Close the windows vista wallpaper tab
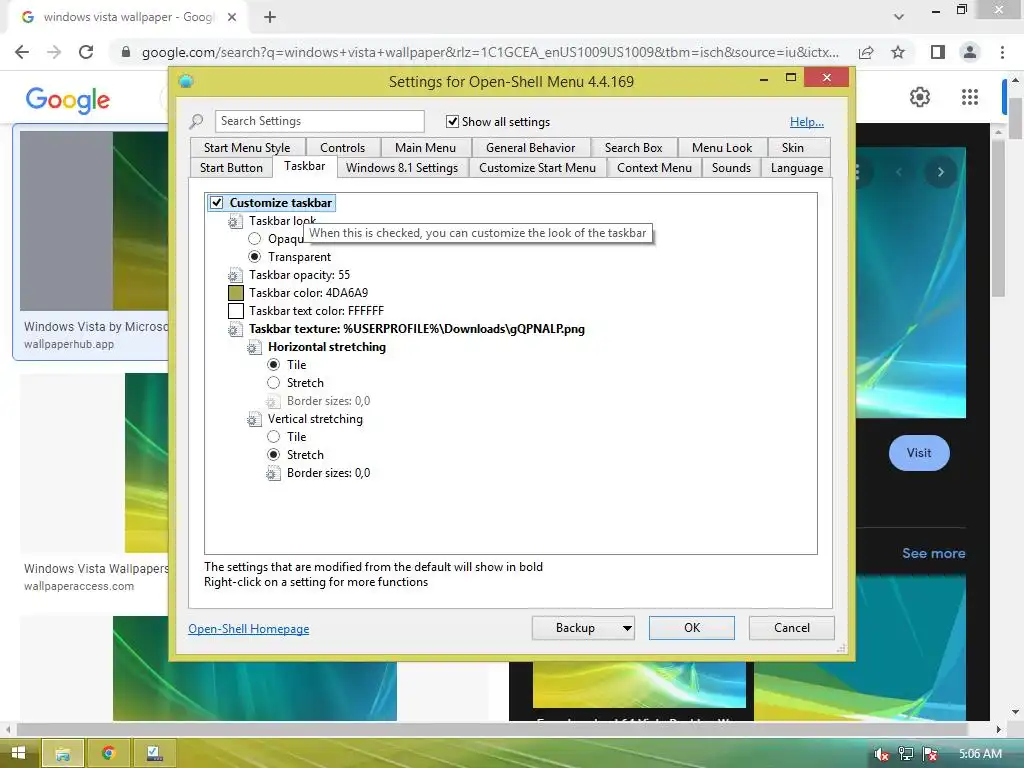1024x768 pixels. coord(232,17)
